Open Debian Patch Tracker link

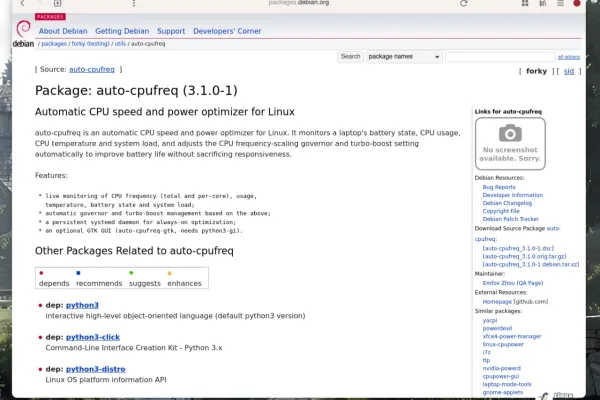510,219
